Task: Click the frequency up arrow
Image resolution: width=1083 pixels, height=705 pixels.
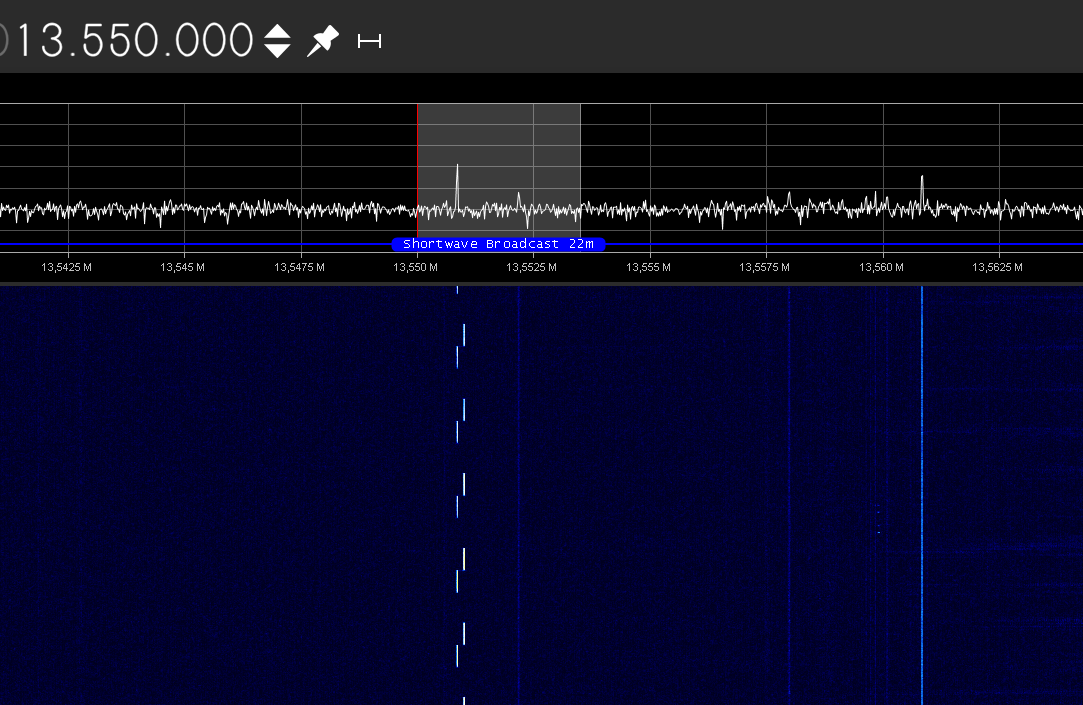Action: 278,31
